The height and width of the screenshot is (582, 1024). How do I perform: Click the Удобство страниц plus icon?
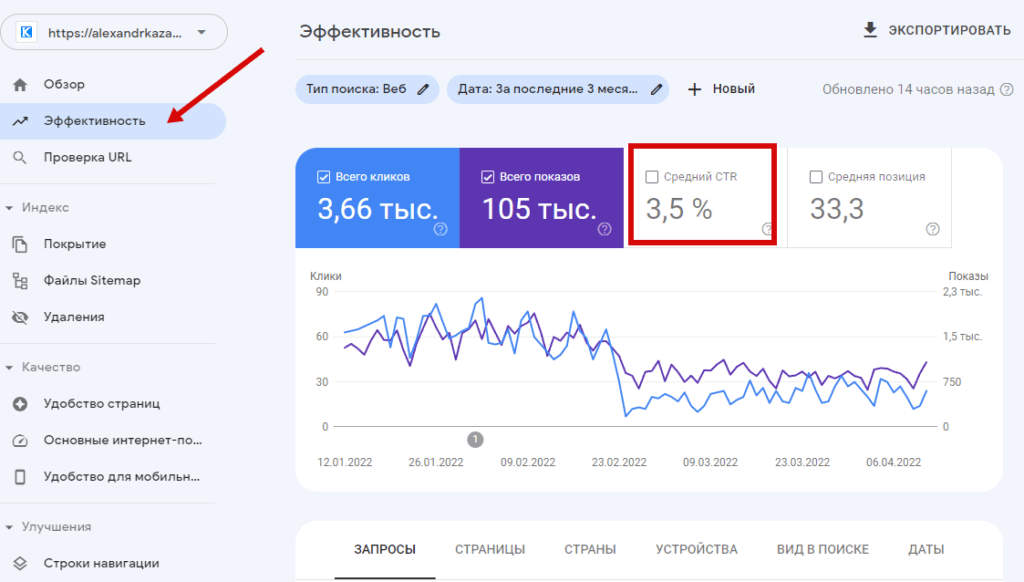tap(20, 404)
